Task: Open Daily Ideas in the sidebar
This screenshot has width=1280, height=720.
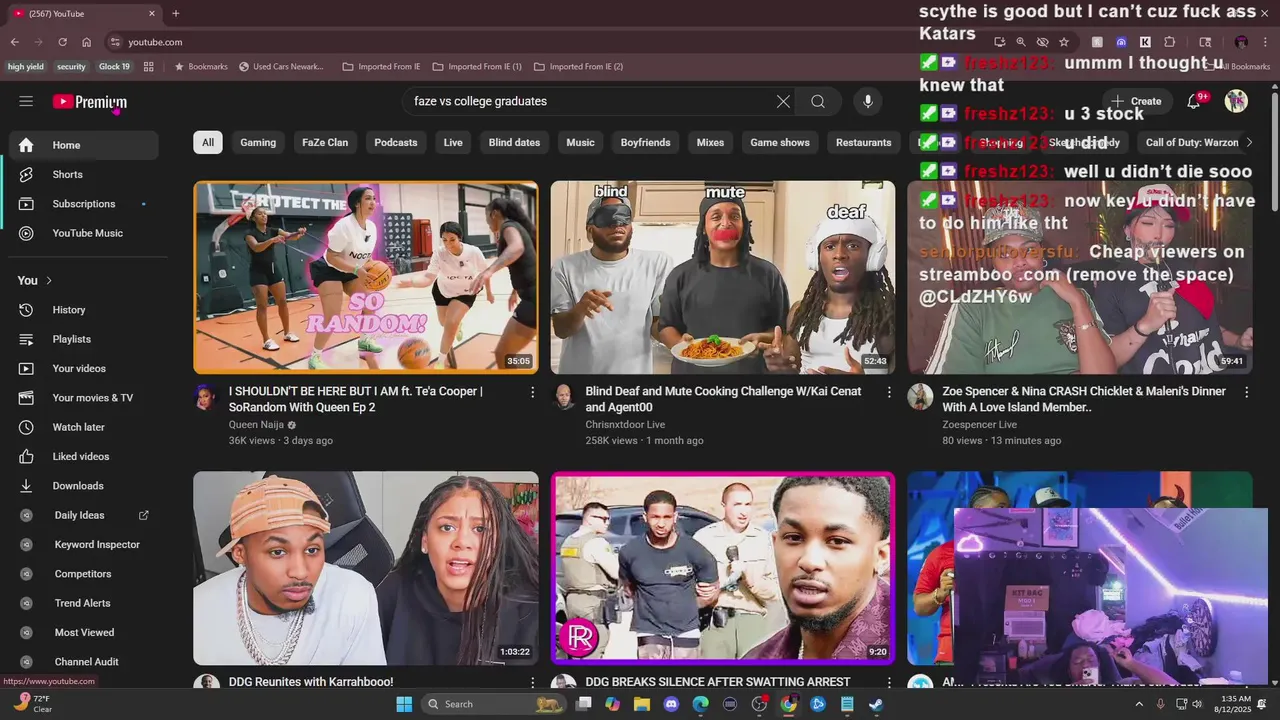Action: [x=85, y=515]
